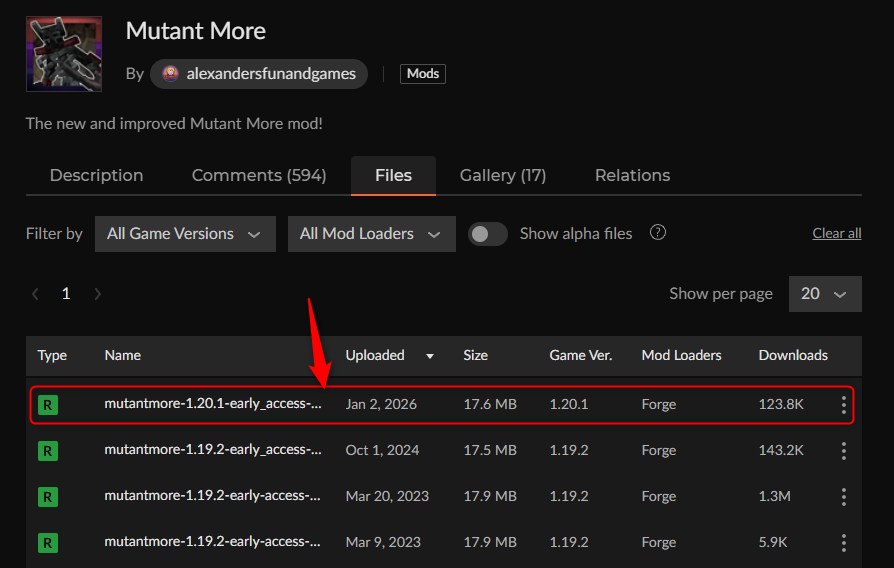Image resolution: width=894 pixels, height=568 pixels.
Task: Go to the previous page arrow
Action: tap(36, 294)
